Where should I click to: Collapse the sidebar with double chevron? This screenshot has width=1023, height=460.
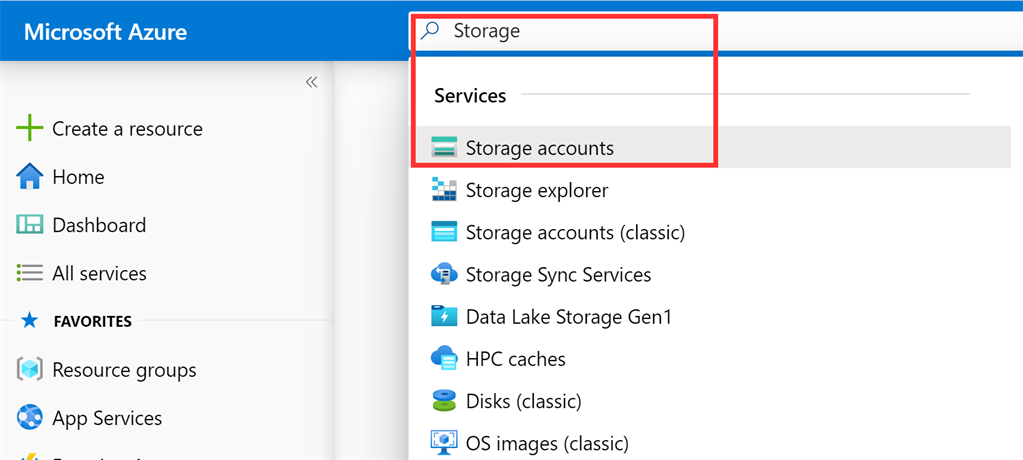312,82
